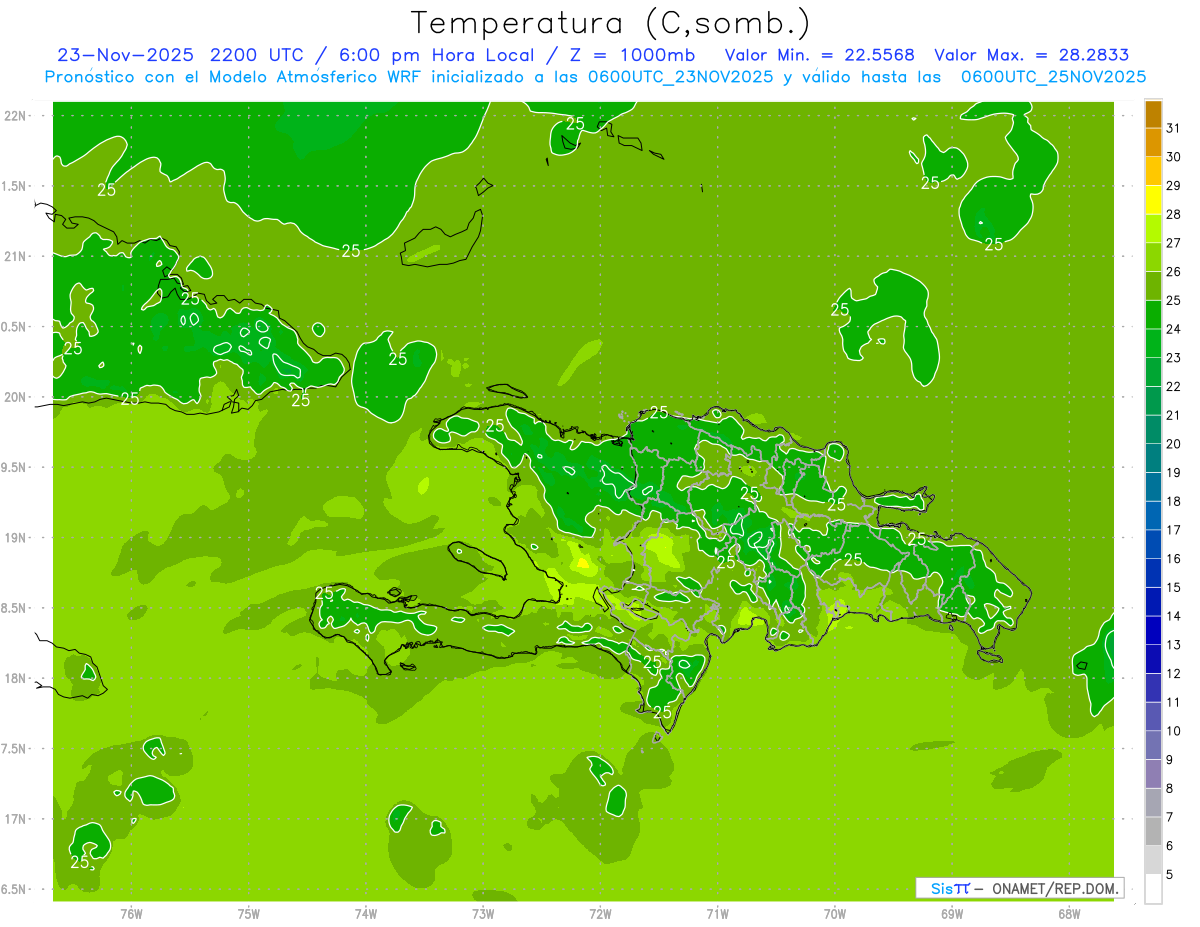1200x927 pixels.
Task: Click the "8.5N" latitude tick label
Action: point(15,608)
